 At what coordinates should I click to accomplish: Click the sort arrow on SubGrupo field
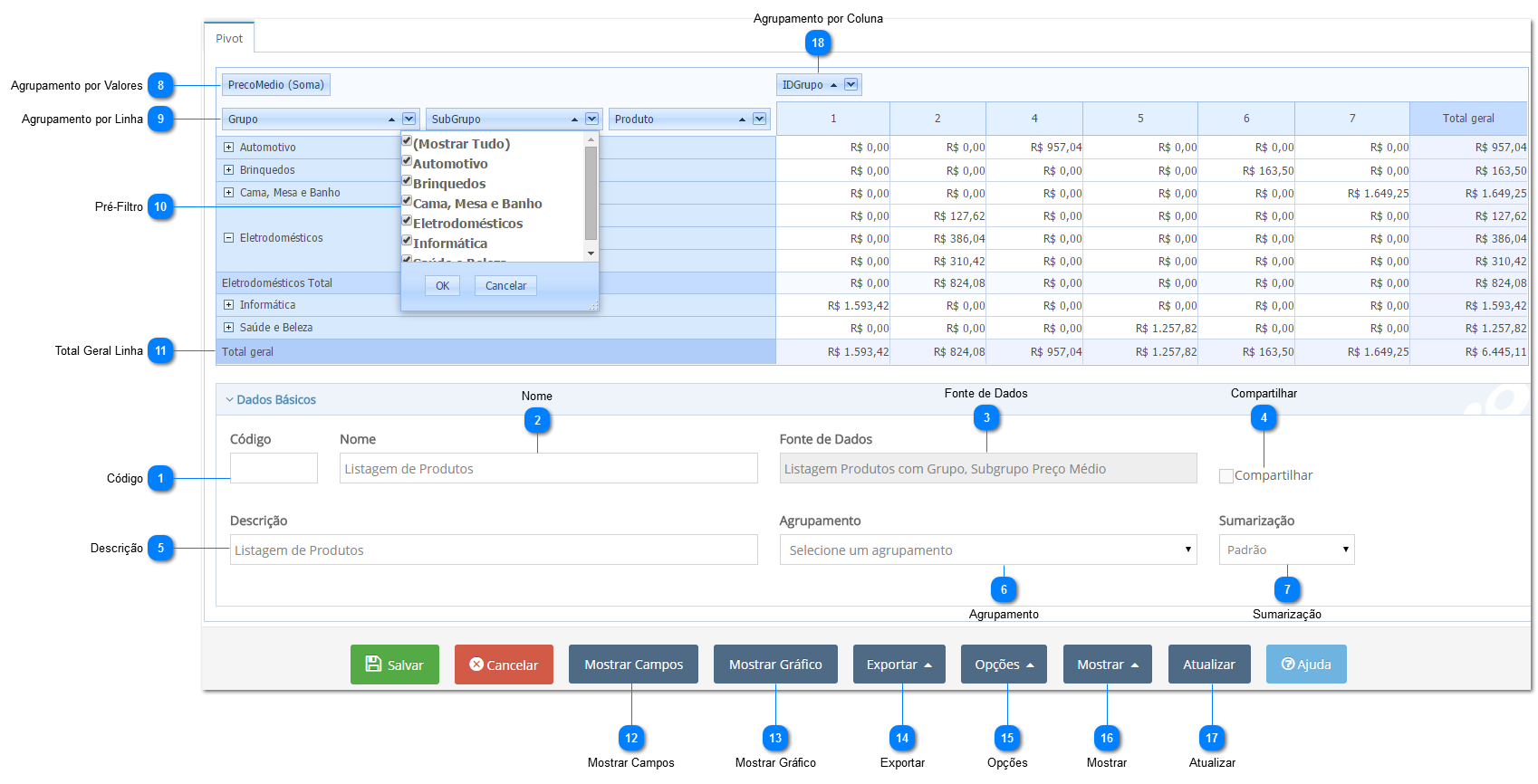pyautogui.click(x=574, y=120)
